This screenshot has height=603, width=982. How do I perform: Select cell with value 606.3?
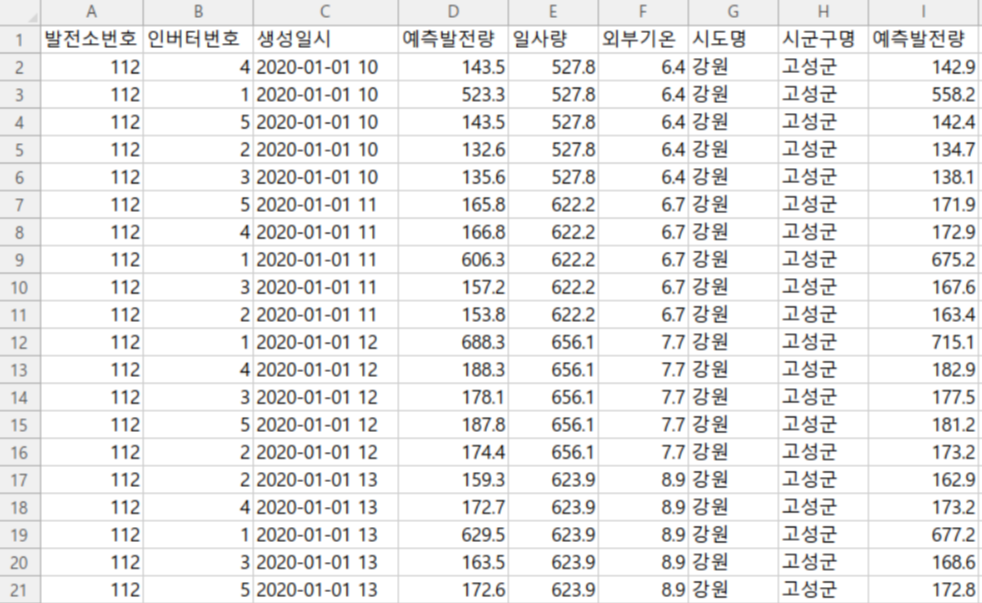click(x=453, y=260)
